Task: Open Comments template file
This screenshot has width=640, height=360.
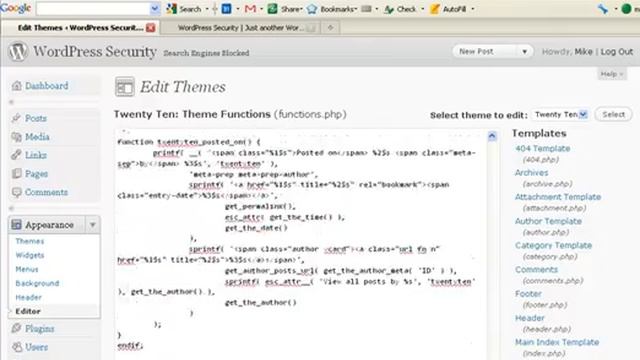Action: click(536, 270)
